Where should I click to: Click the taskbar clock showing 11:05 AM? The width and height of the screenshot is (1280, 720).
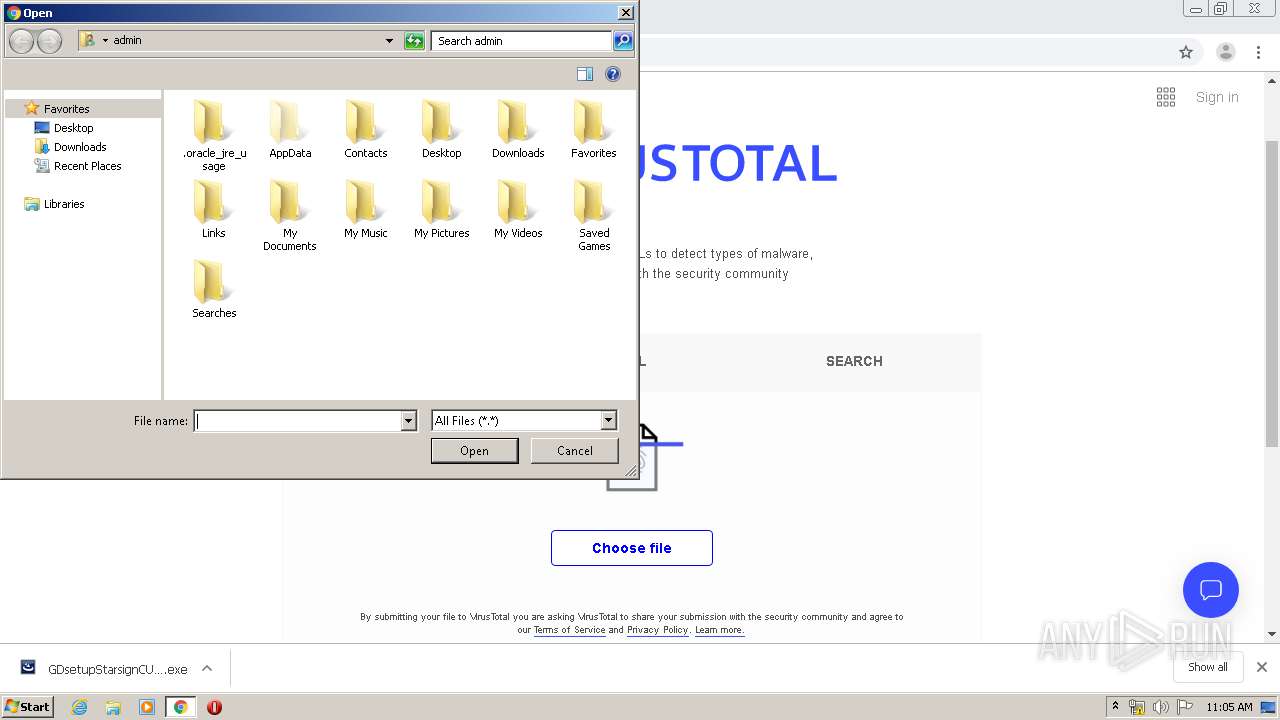point(1229,707)
